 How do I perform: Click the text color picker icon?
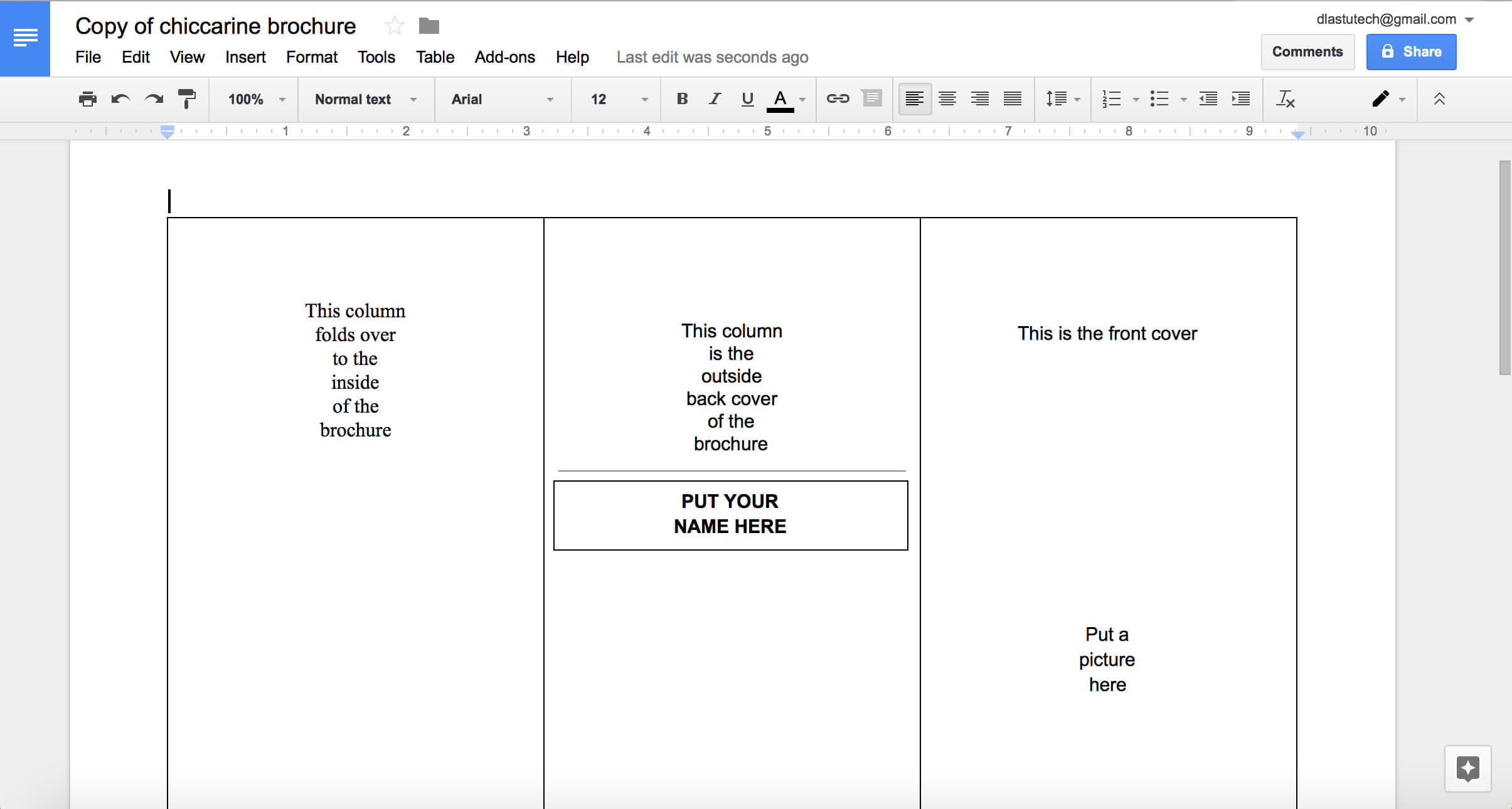click(x=782, y=99)
